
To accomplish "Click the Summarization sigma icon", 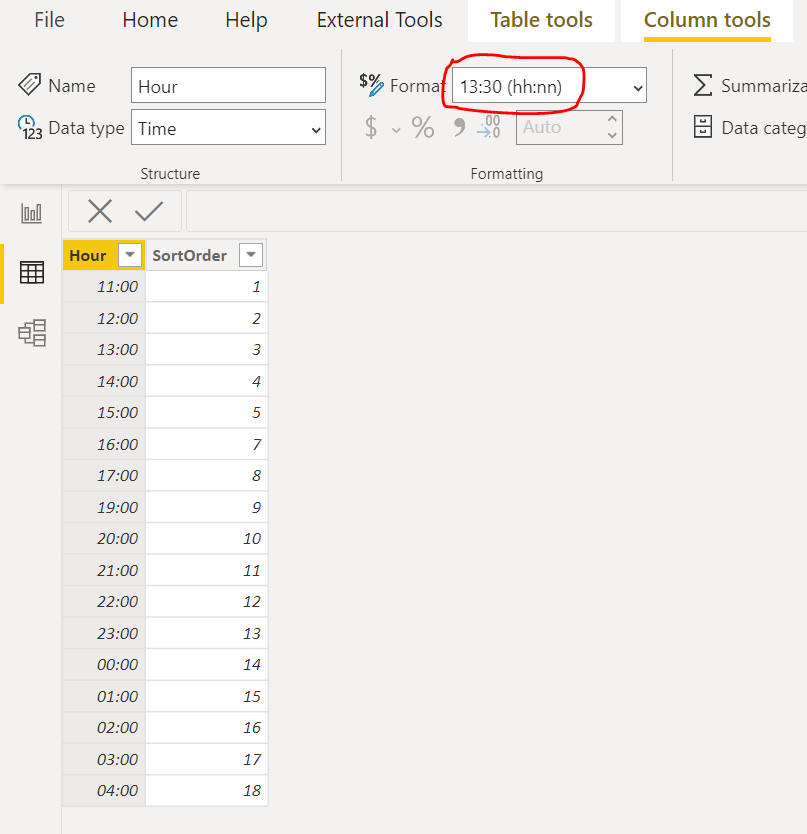I will tap(703, 85).
